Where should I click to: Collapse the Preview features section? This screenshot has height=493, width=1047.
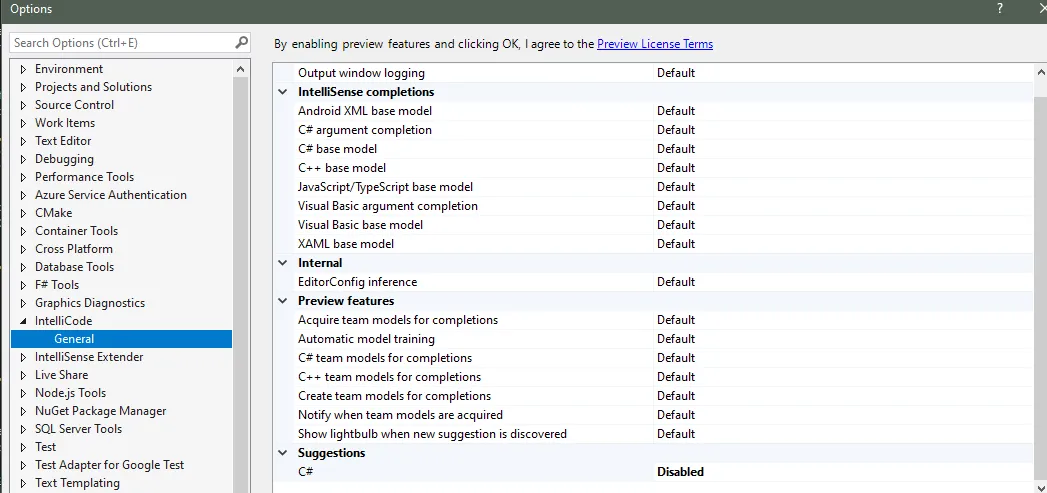283,301
